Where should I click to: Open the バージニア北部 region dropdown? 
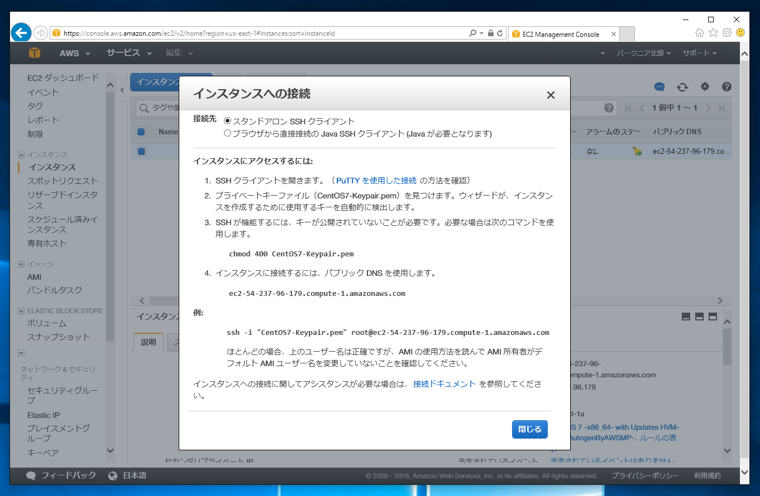point(643,53)
